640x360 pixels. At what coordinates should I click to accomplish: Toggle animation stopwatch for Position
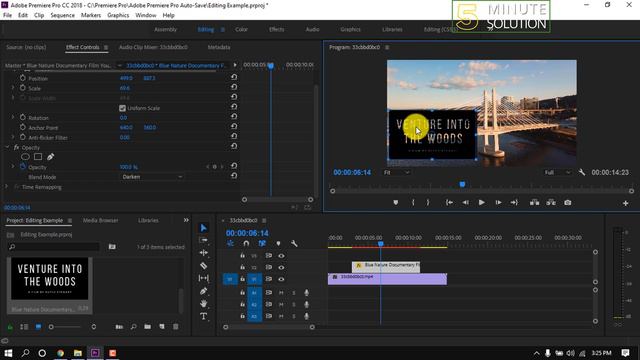22,78
